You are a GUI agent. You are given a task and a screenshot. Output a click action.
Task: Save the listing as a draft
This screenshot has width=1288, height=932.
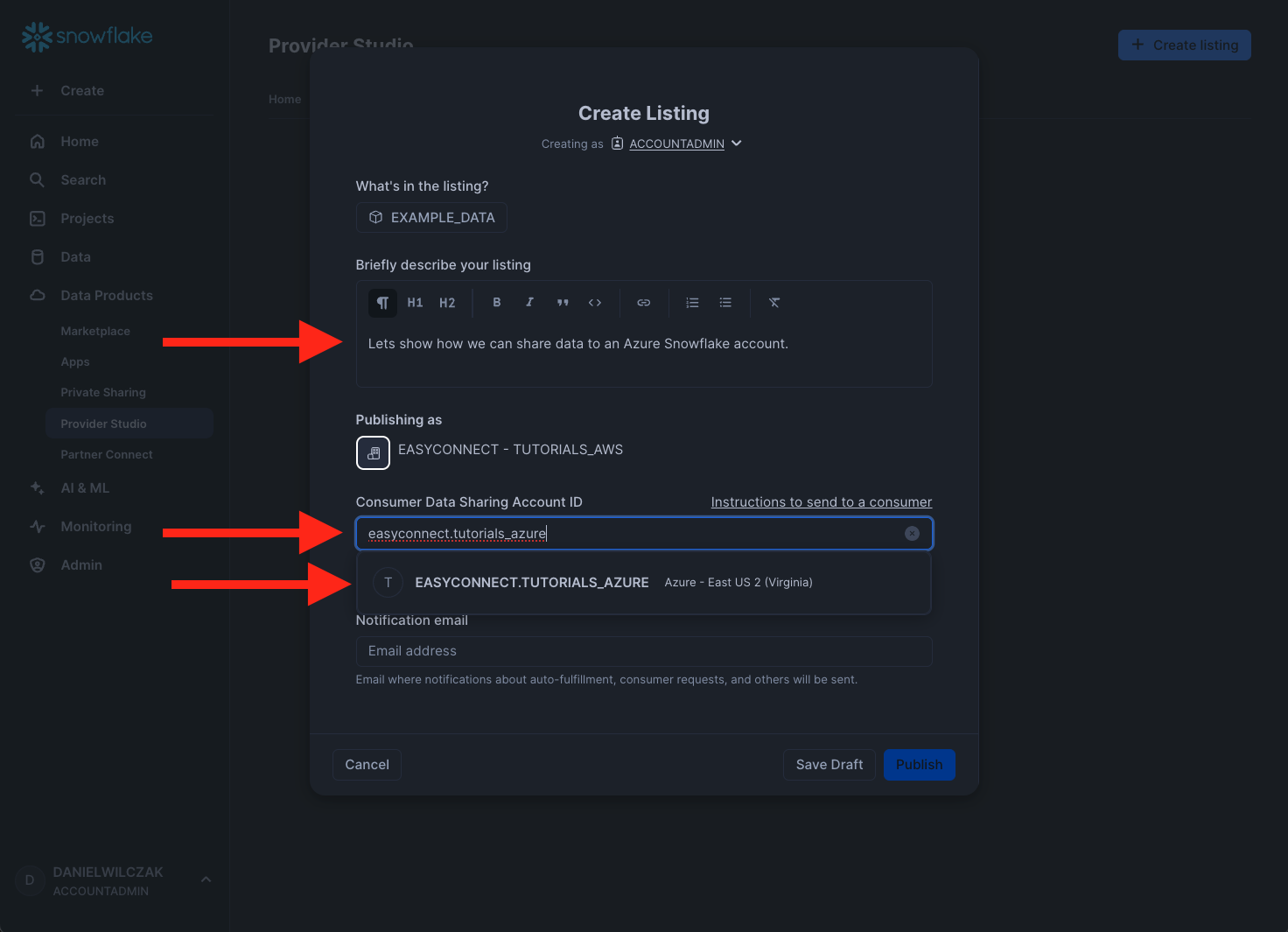tap(829, 765)
